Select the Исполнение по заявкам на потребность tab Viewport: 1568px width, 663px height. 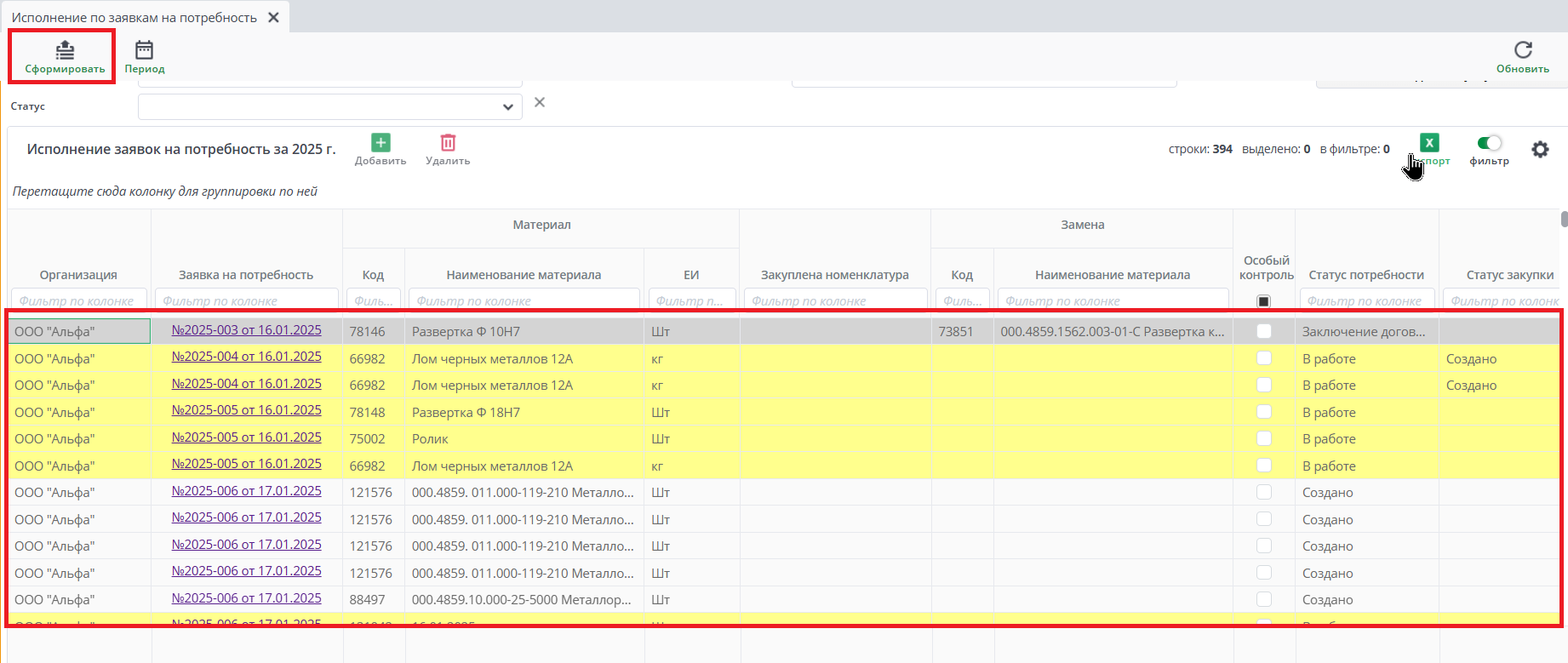tap(134, 18)
